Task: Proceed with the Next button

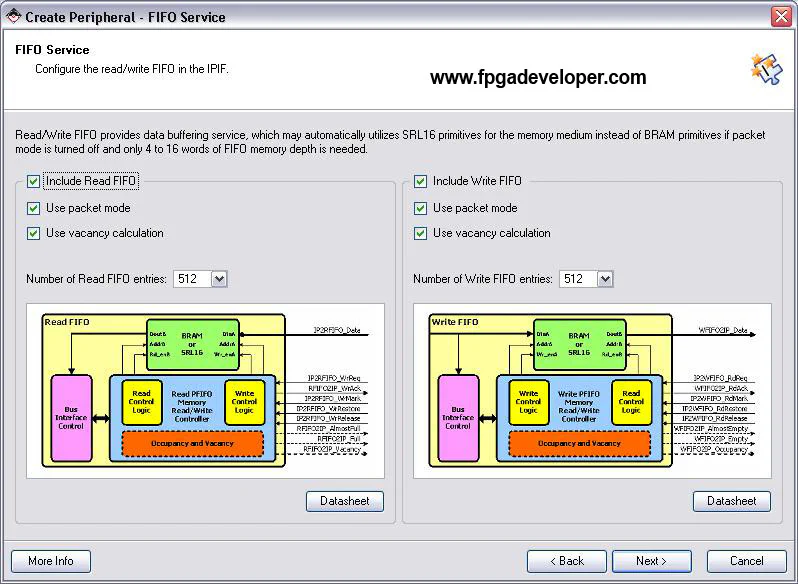Action: tap(651, 561)
